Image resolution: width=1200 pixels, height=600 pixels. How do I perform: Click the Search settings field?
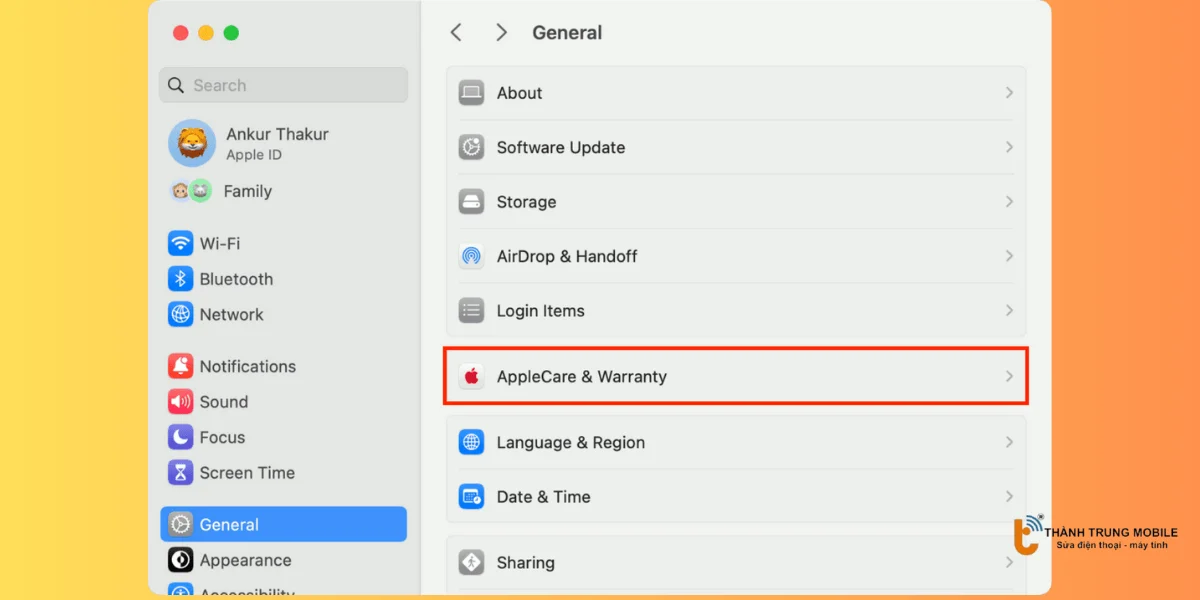click(283, 85)
